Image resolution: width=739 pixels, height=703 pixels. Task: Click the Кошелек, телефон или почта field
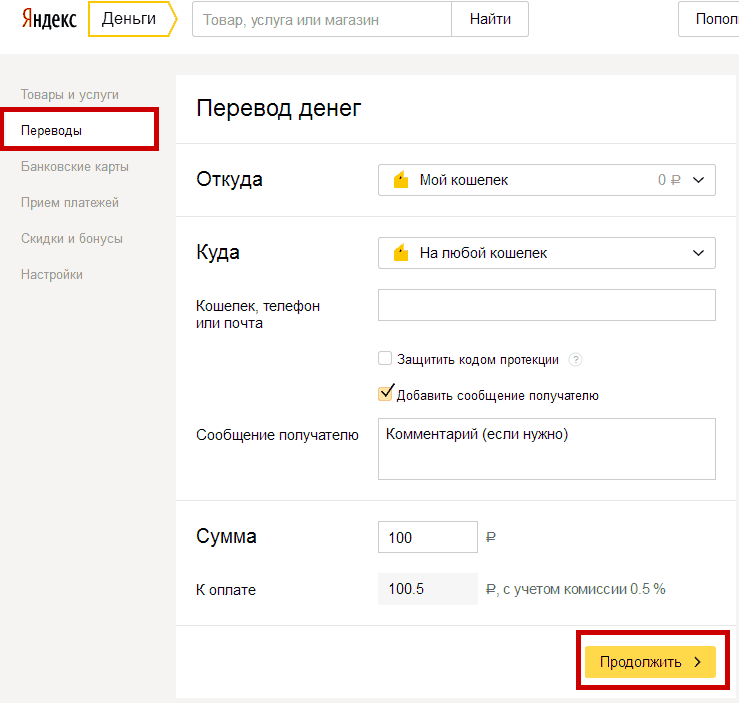click(547, 305)
